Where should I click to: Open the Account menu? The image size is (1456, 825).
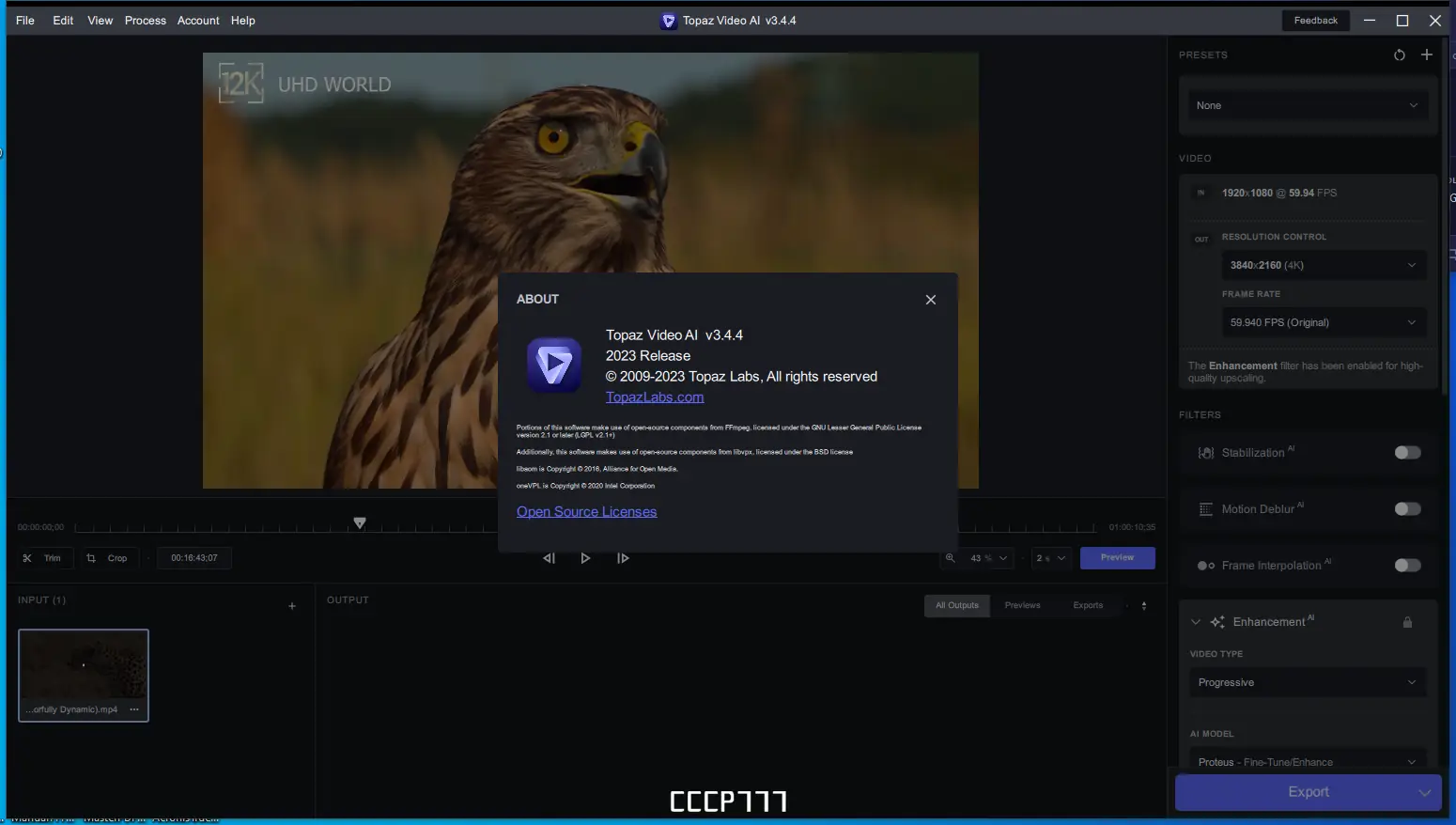tap(198, 21)
